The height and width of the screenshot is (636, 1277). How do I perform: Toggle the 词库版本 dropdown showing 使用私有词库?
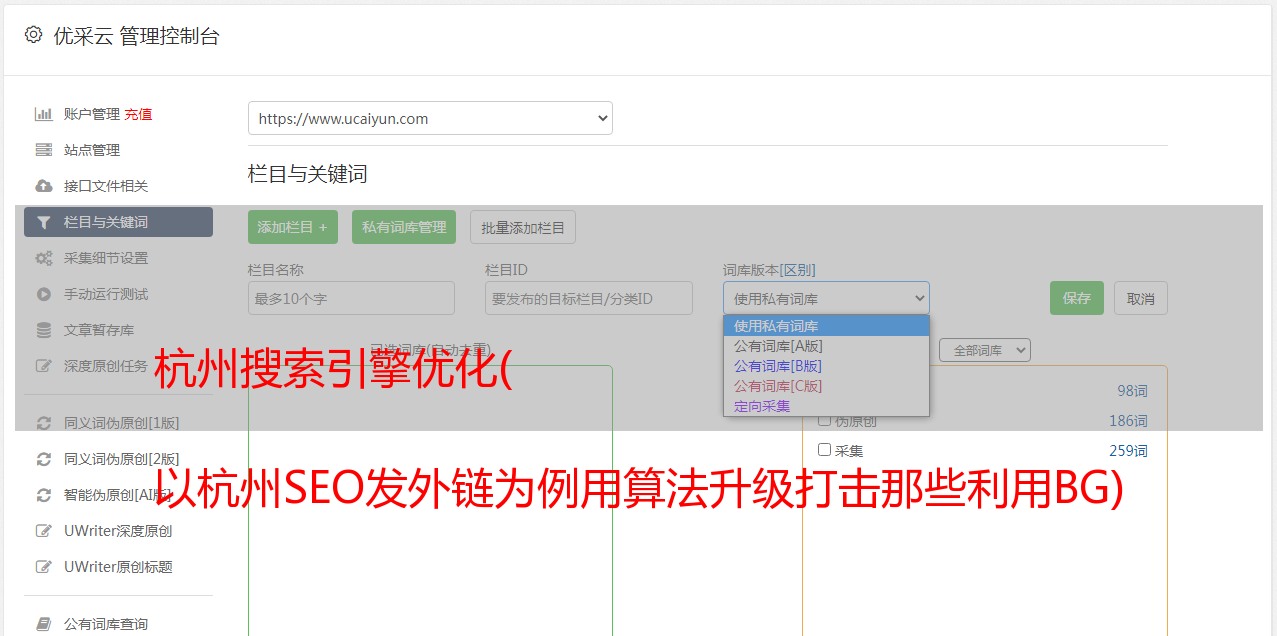pyautogui.click(x=826, y=298)
